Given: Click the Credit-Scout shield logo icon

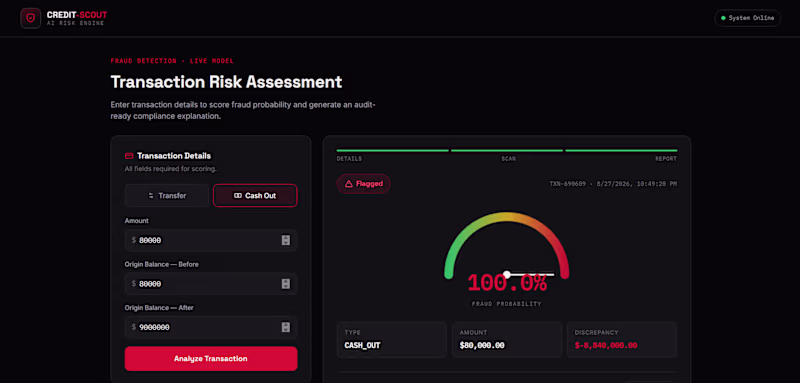Looking at the screenshot, I should pyautogui.click(x=31, y=18).
